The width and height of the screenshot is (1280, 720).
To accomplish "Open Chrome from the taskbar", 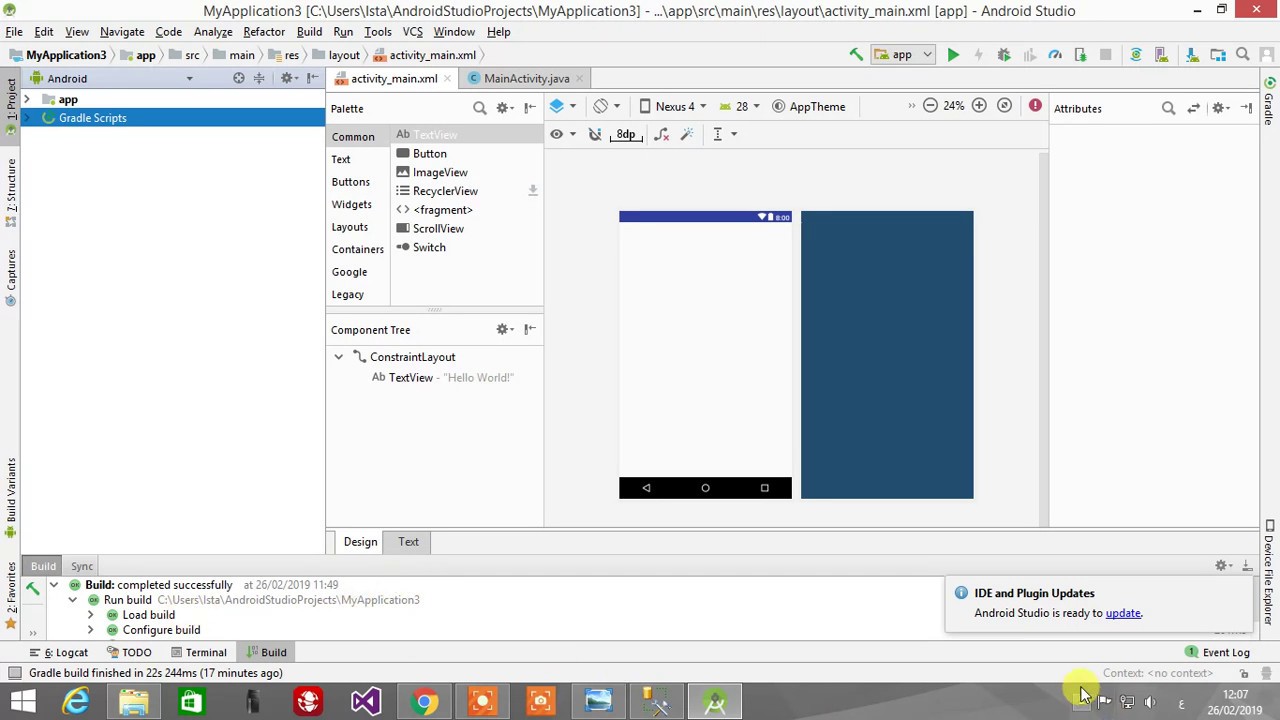I will tap(425, 702).
